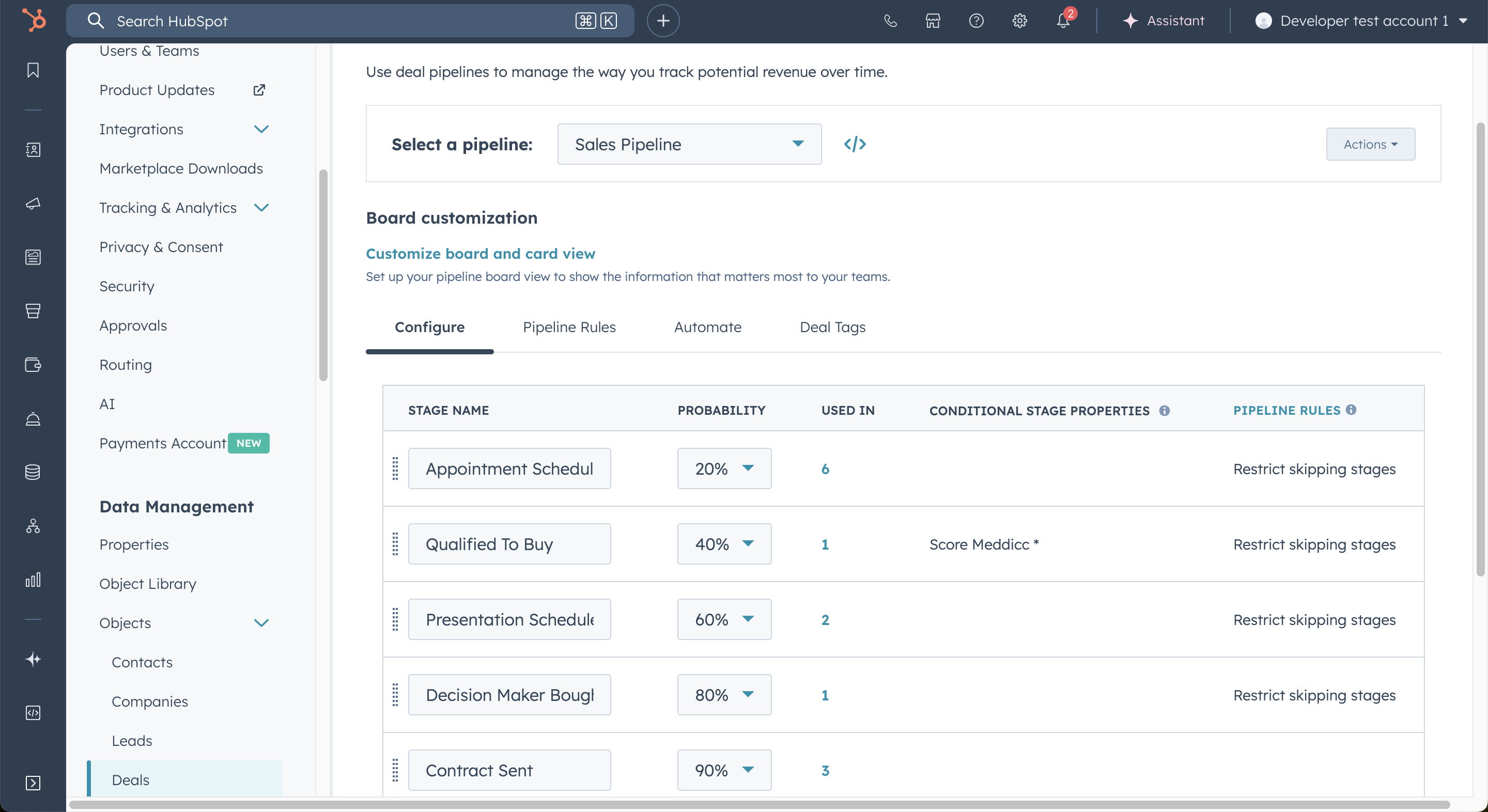
Task: Open the calling phone icon
Action: (x=890, y=21)
